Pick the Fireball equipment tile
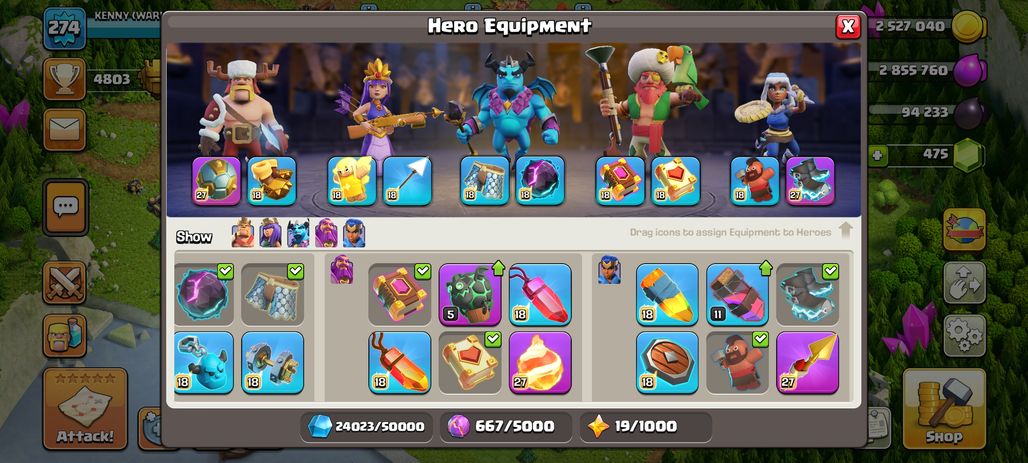The image size is (1028, 463). click(540, 363)
